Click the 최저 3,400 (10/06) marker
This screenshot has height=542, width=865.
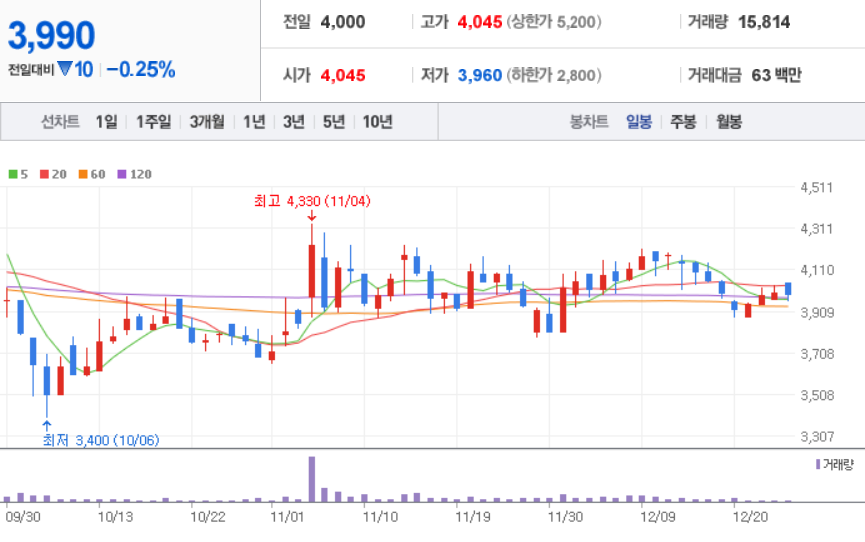tap(101, 440)
